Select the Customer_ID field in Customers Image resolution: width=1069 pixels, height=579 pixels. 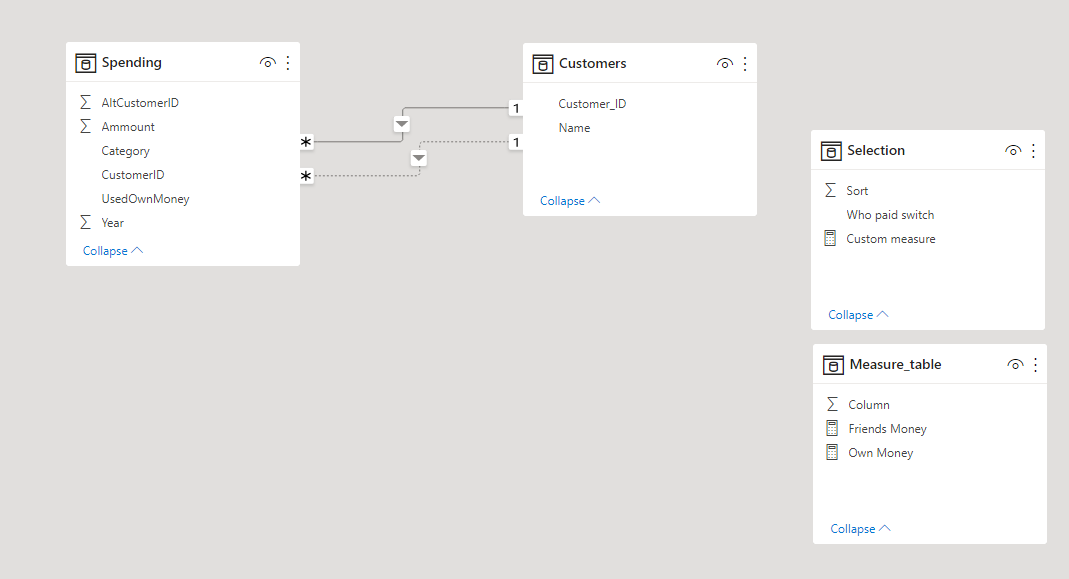(x=592, y=104)
